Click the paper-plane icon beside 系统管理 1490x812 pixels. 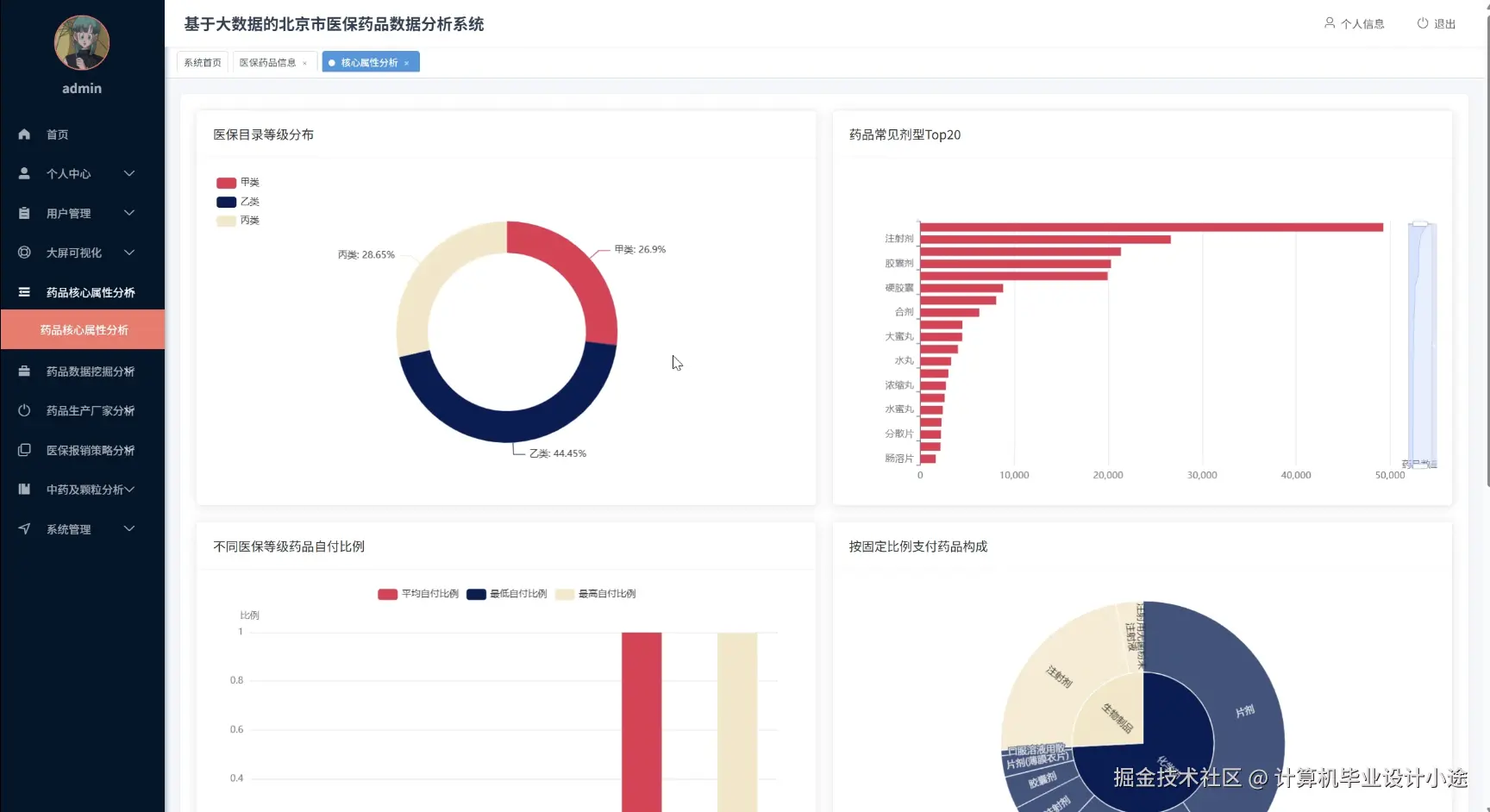(x=24, y=529)
